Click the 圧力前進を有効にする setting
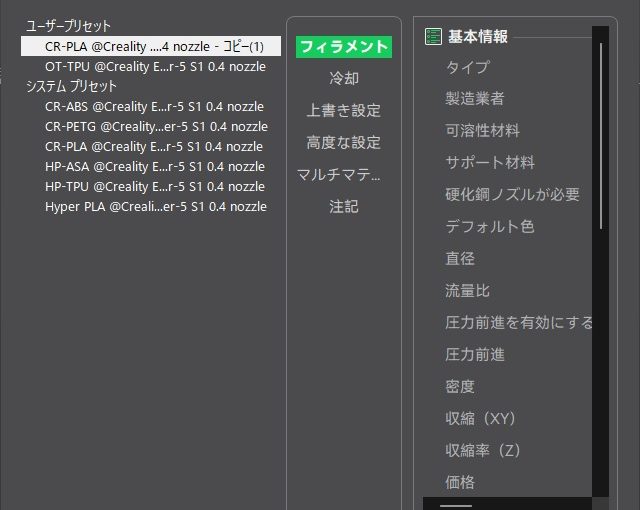640x510 pixels. 519,322
